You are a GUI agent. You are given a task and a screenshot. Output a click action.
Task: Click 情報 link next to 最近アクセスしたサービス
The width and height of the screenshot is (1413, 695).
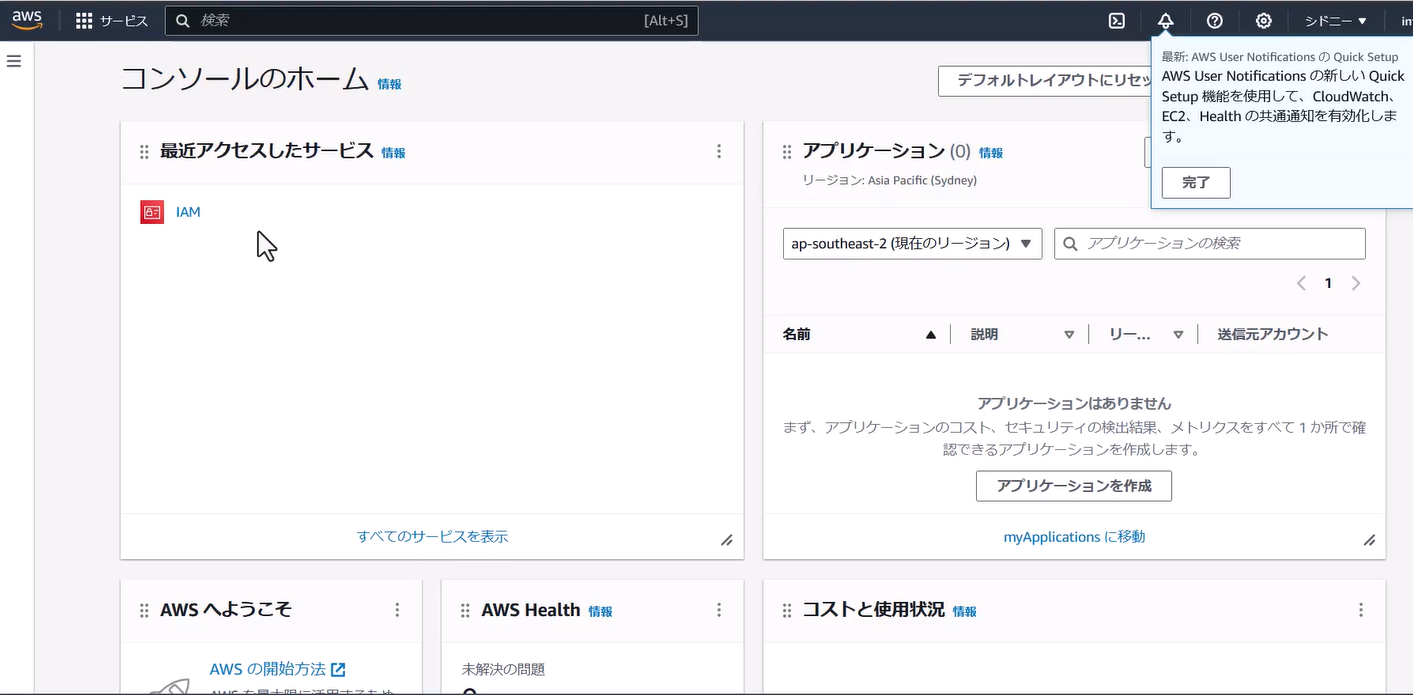(393, 153)
